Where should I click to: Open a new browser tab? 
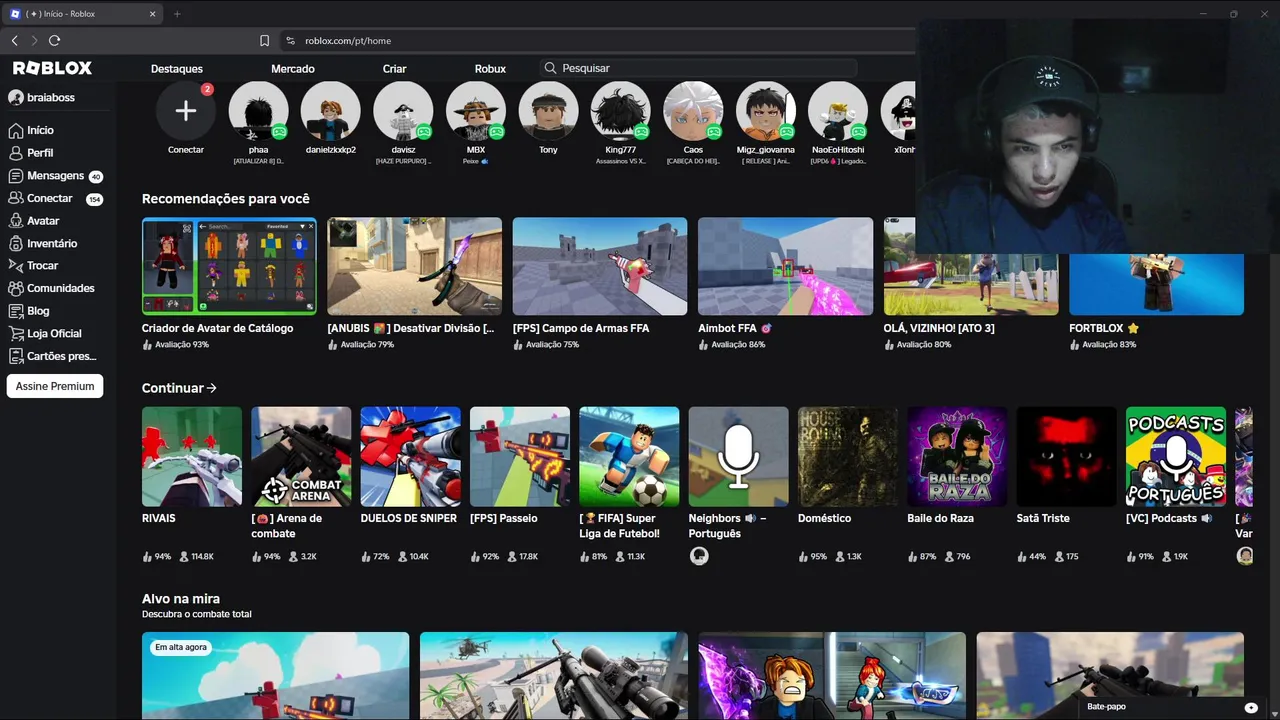[x=177, y=14]
